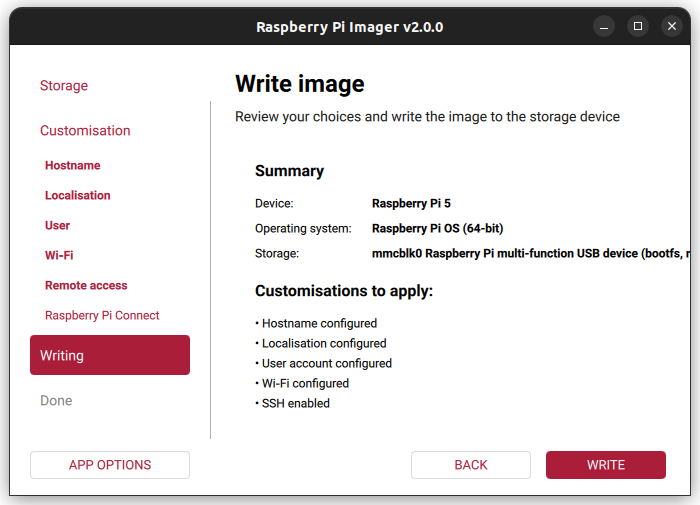Open APP OPTIONS
Viewport: 700px width, 505px height.
110,465
